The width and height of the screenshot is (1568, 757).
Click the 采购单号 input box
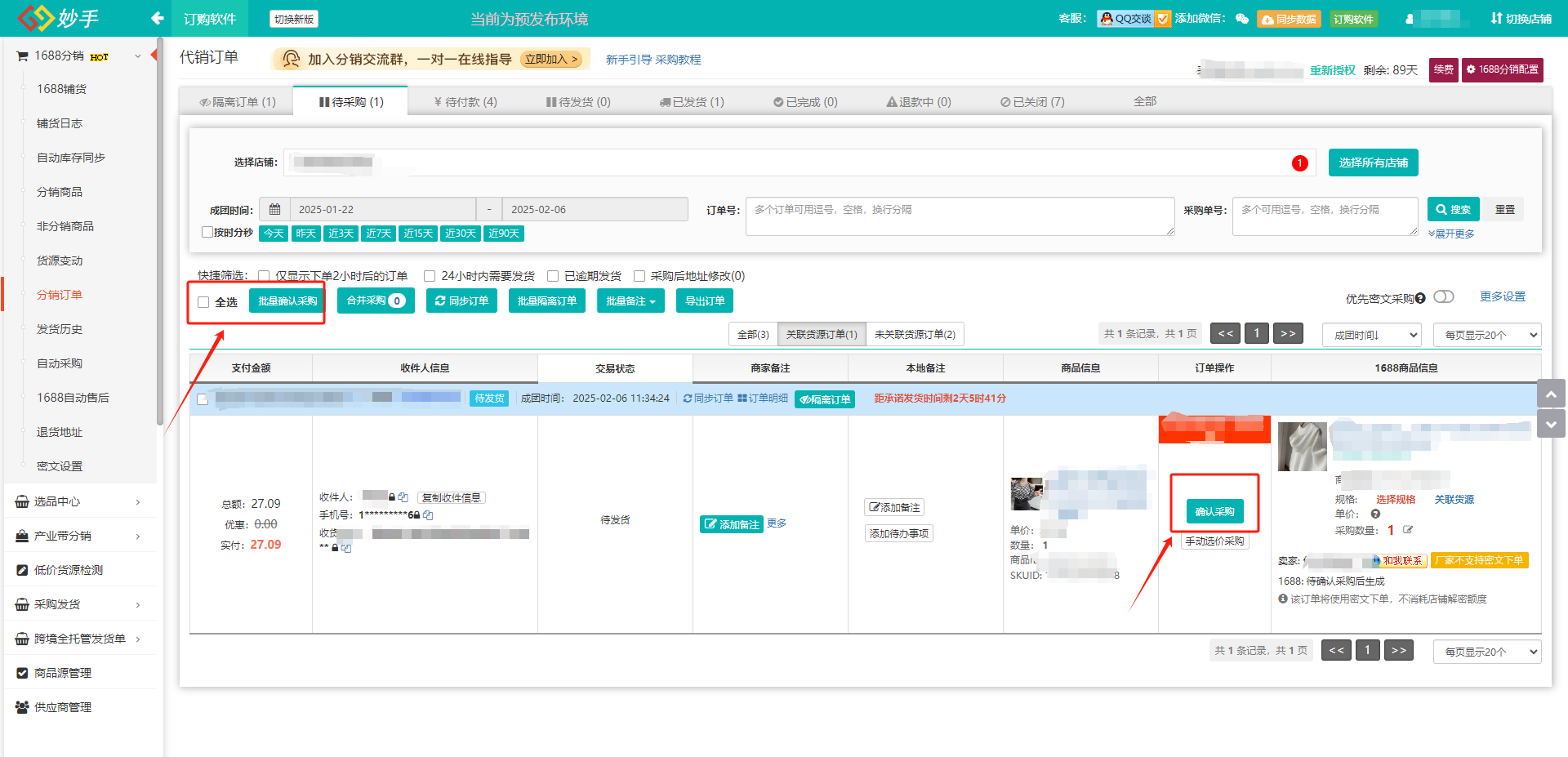click(1325, 216)
